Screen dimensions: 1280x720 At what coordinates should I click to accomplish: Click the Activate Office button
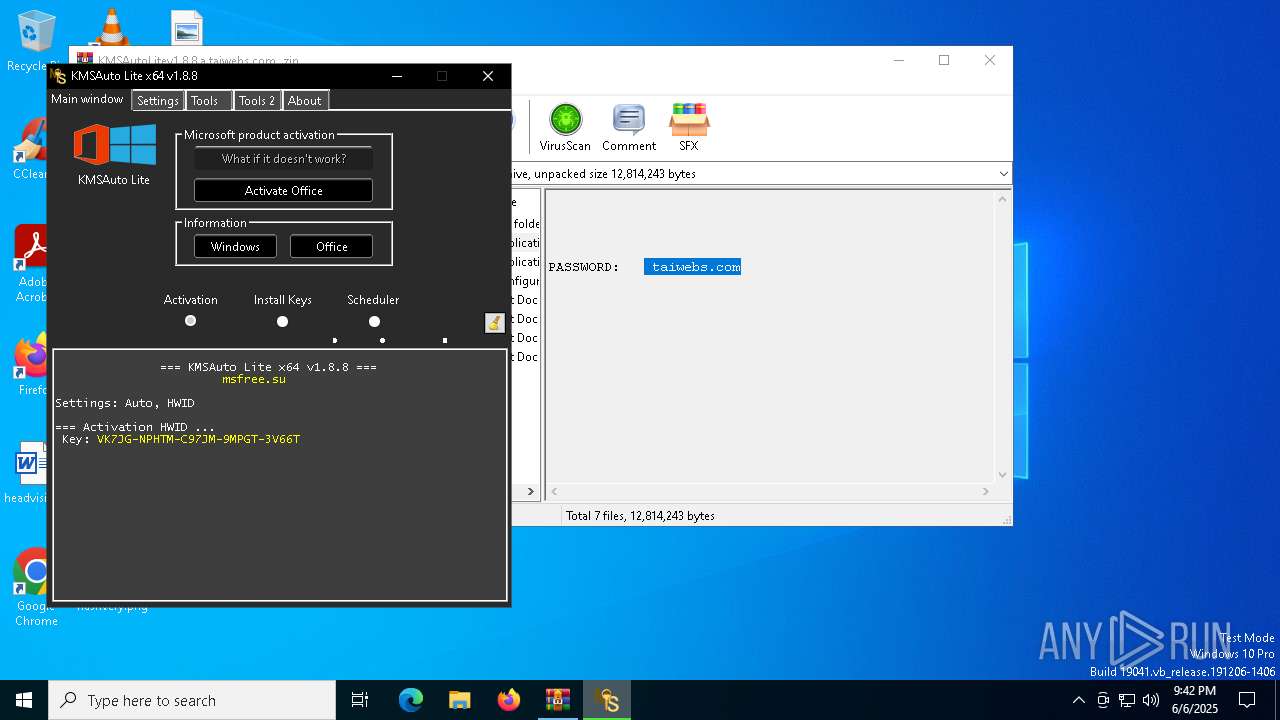pyautogui.click(x=284, y=190)
